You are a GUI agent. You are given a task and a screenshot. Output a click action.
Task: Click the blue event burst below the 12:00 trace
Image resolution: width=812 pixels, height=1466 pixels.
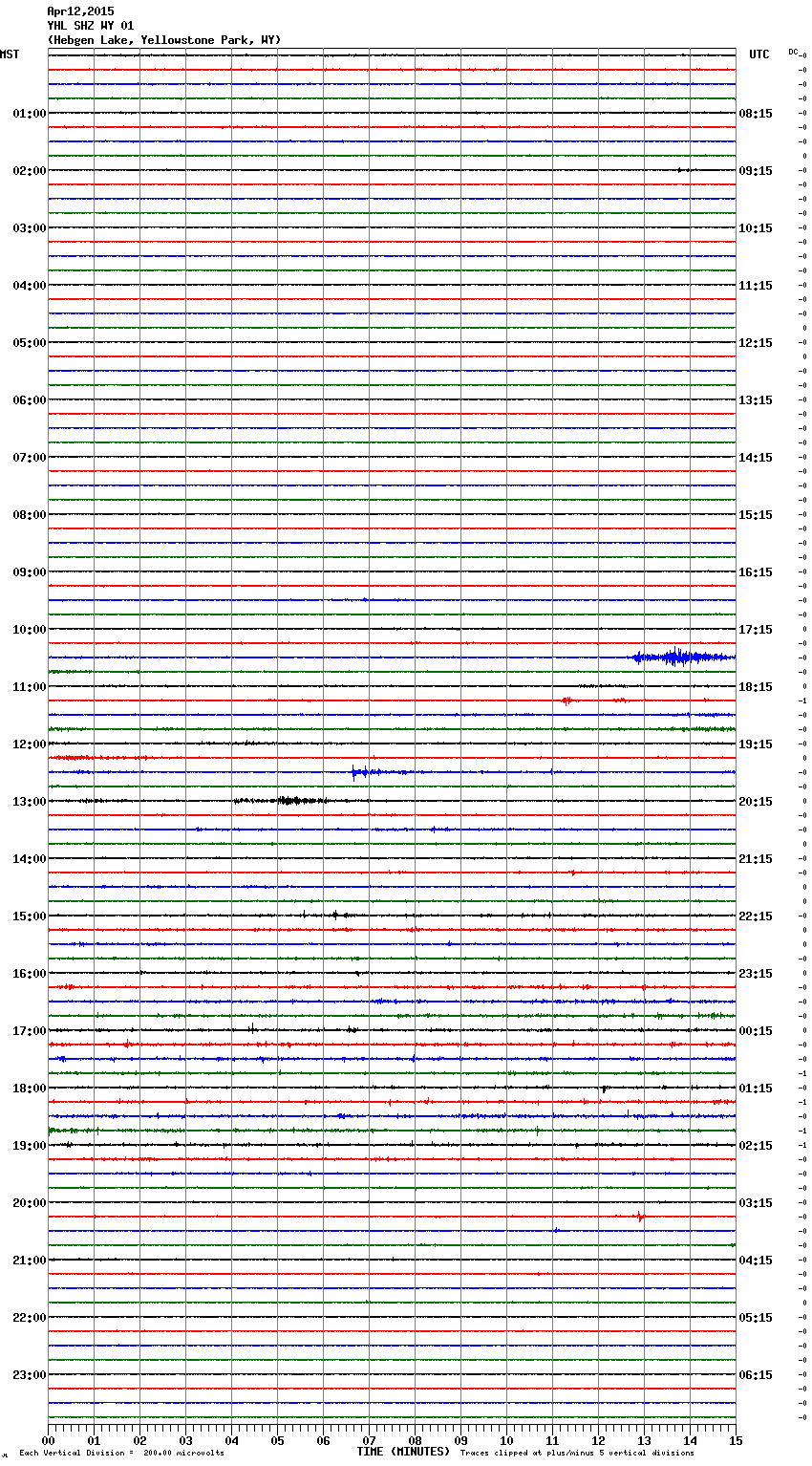tap(368, 772)
